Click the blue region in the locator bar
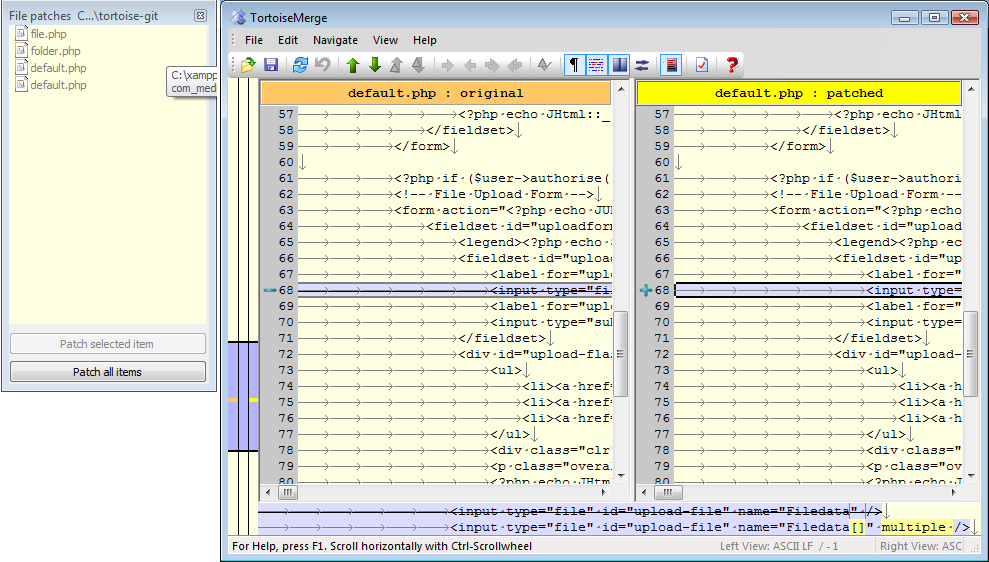 tap(243, 396)
